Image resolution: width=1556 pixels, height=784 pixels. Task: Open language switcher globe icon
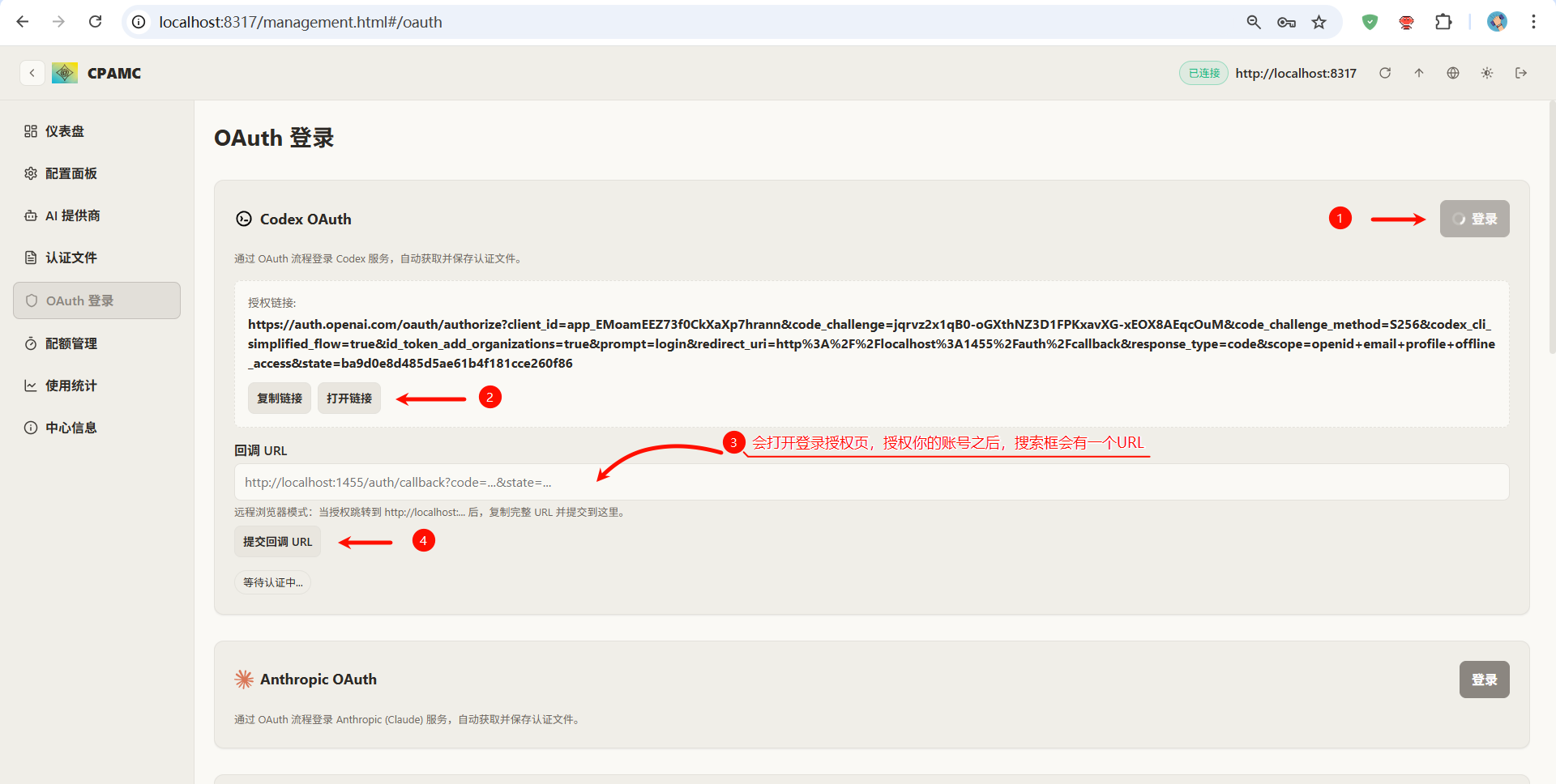1453,73
